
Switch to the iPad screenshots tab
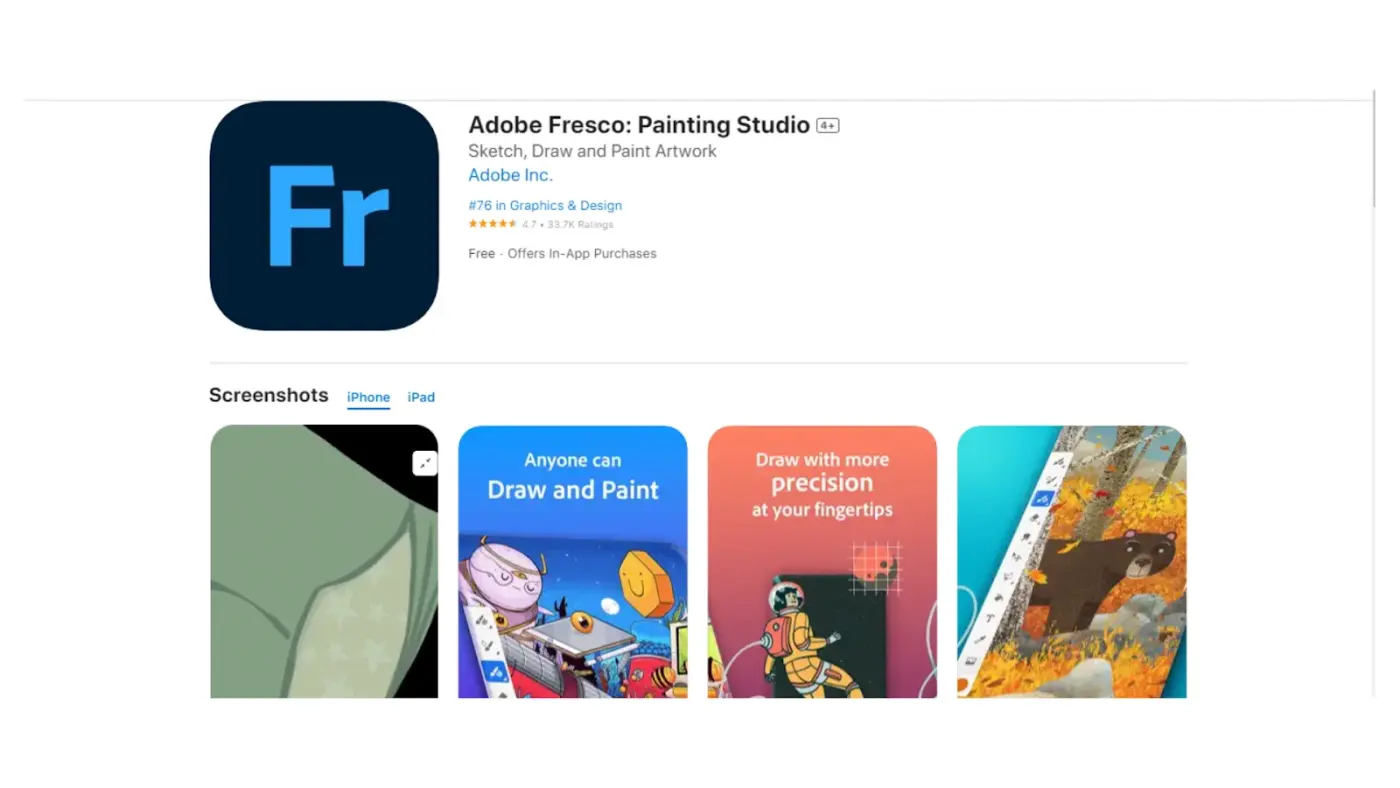(x=421, y=397)
